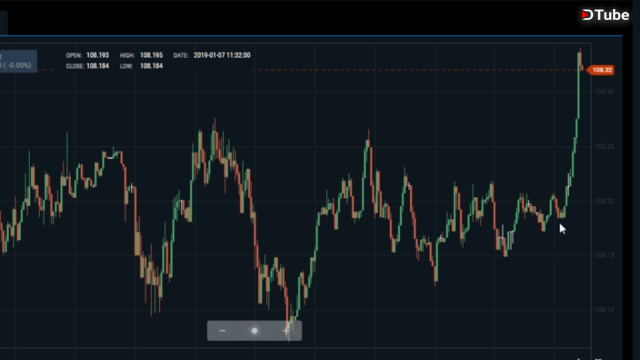
Task: Click the blue price change box showing -0.00%
Action: pyautogui.click(x=18, y=61)
